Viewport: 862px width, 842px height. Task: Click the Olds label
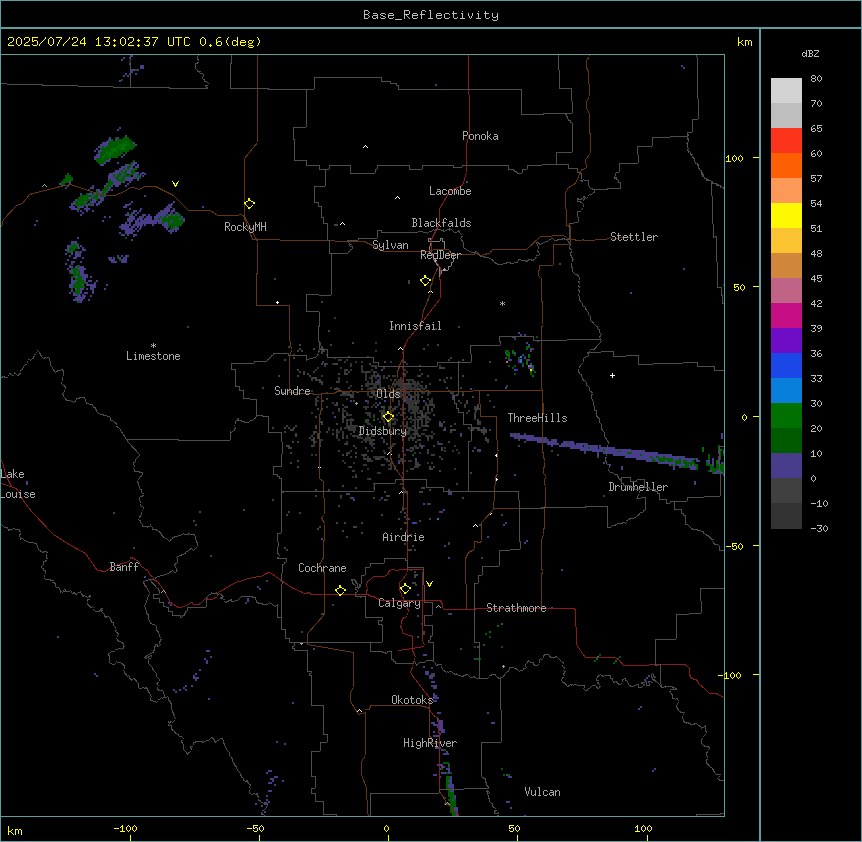(x=388, y=394)
